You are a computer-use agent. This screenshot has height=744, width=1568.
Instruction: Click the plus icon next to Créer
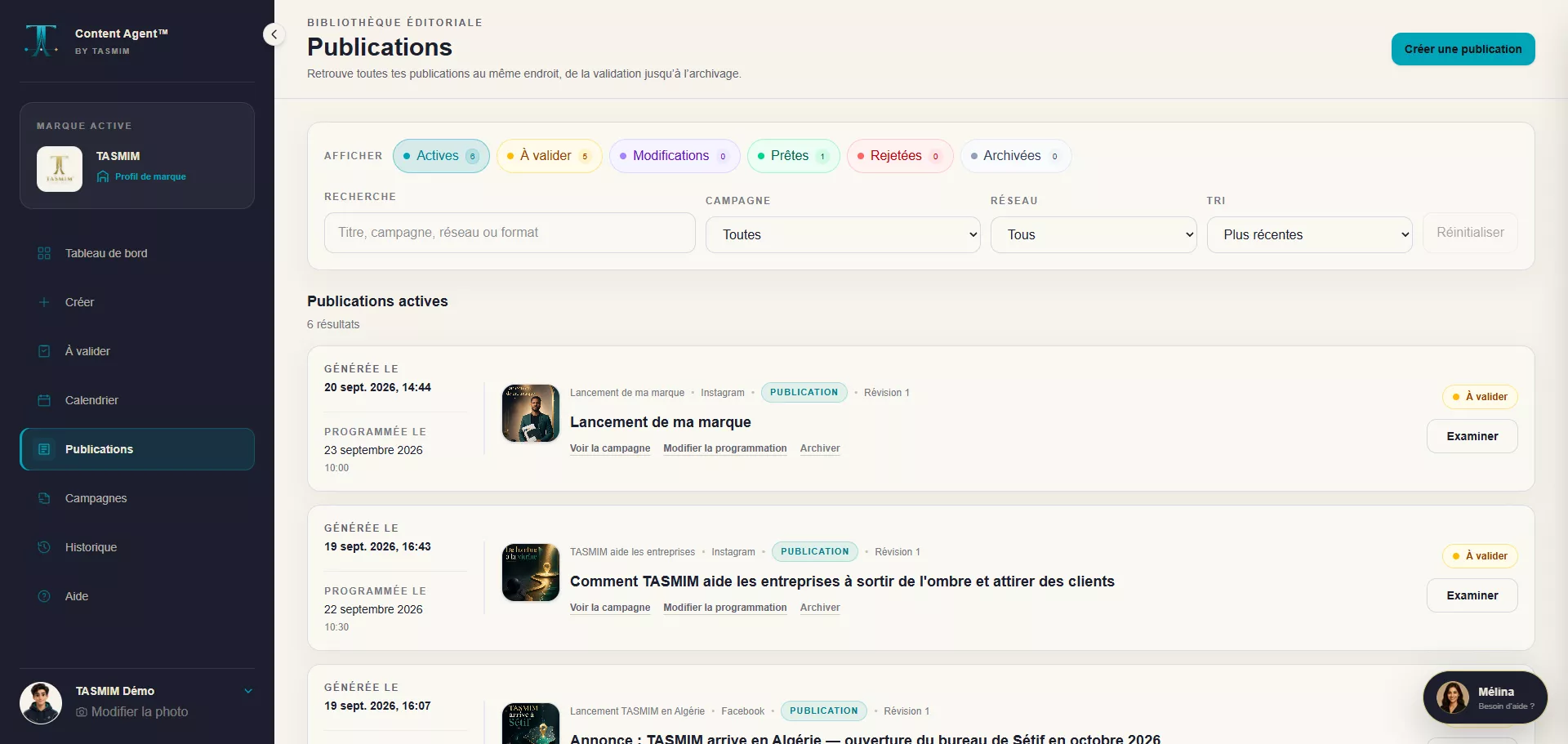pyautogui.click(x=44, y=302)
